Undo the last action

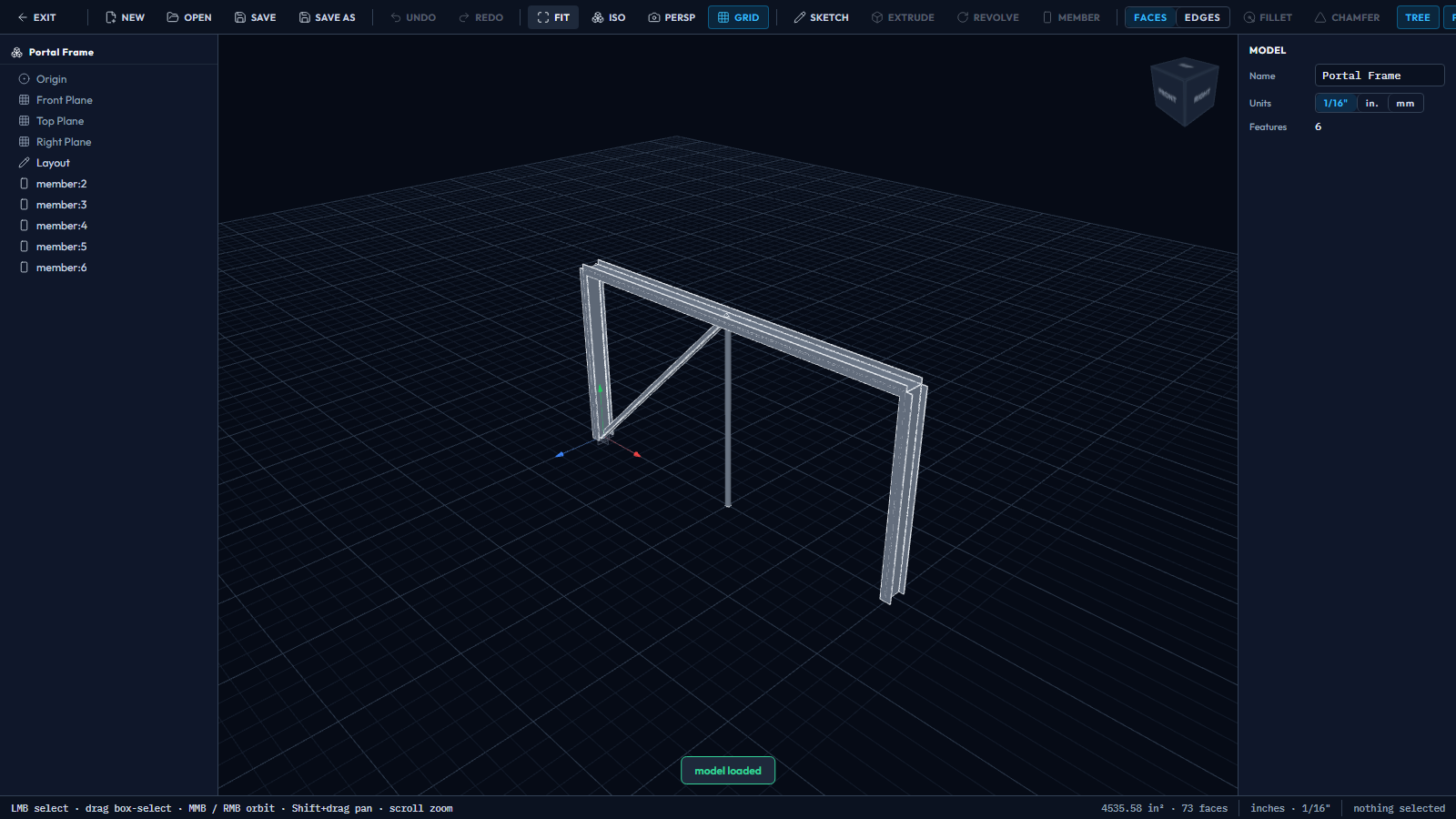point(413,17)
